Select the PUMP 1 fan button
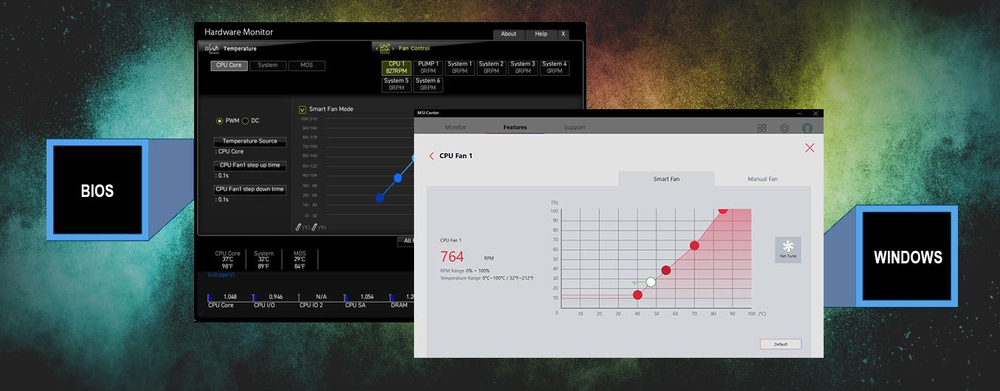 click(x=427, y=68)
